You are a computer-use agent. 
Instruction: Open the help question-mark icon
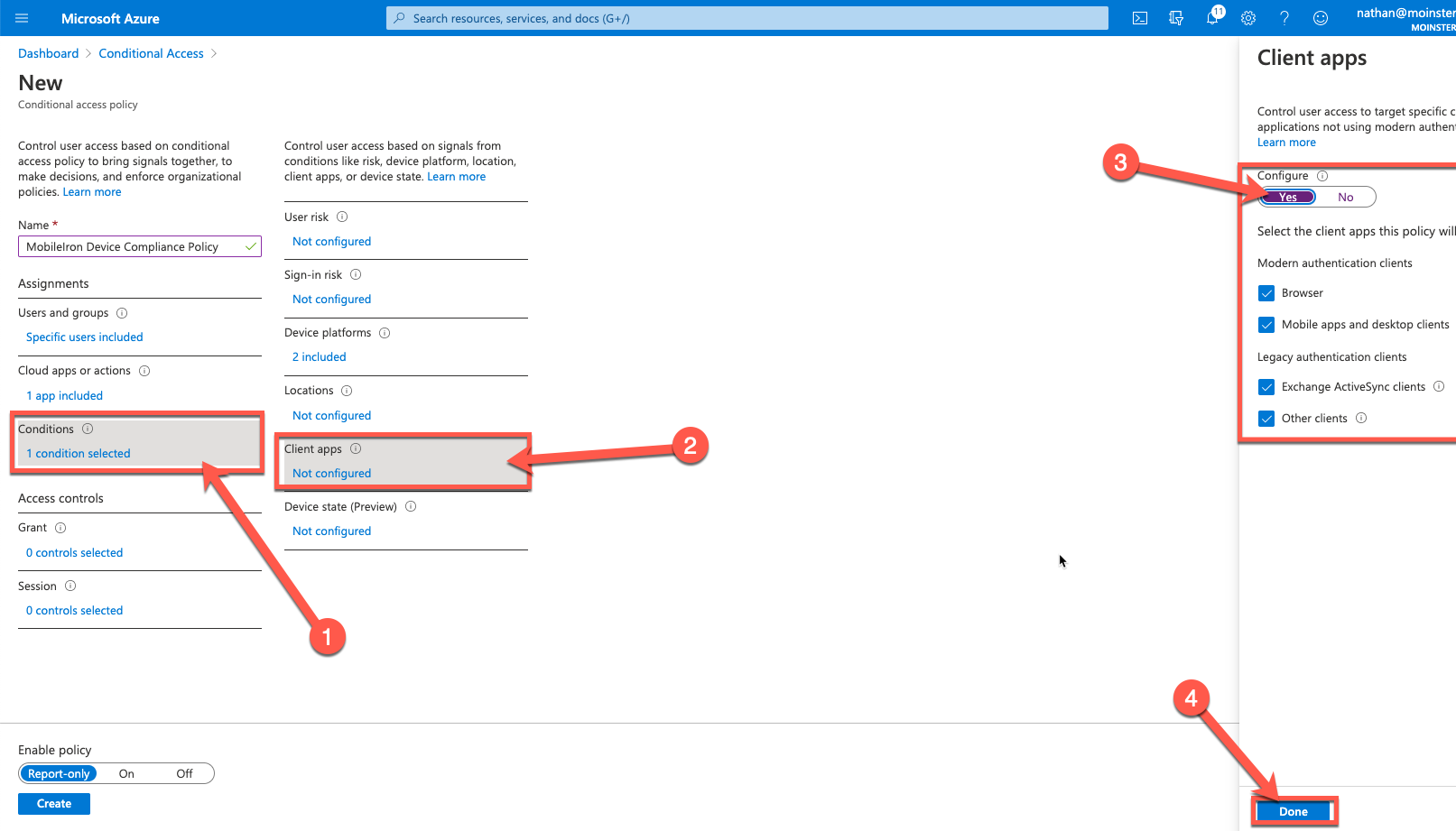tap(1284, 17)
